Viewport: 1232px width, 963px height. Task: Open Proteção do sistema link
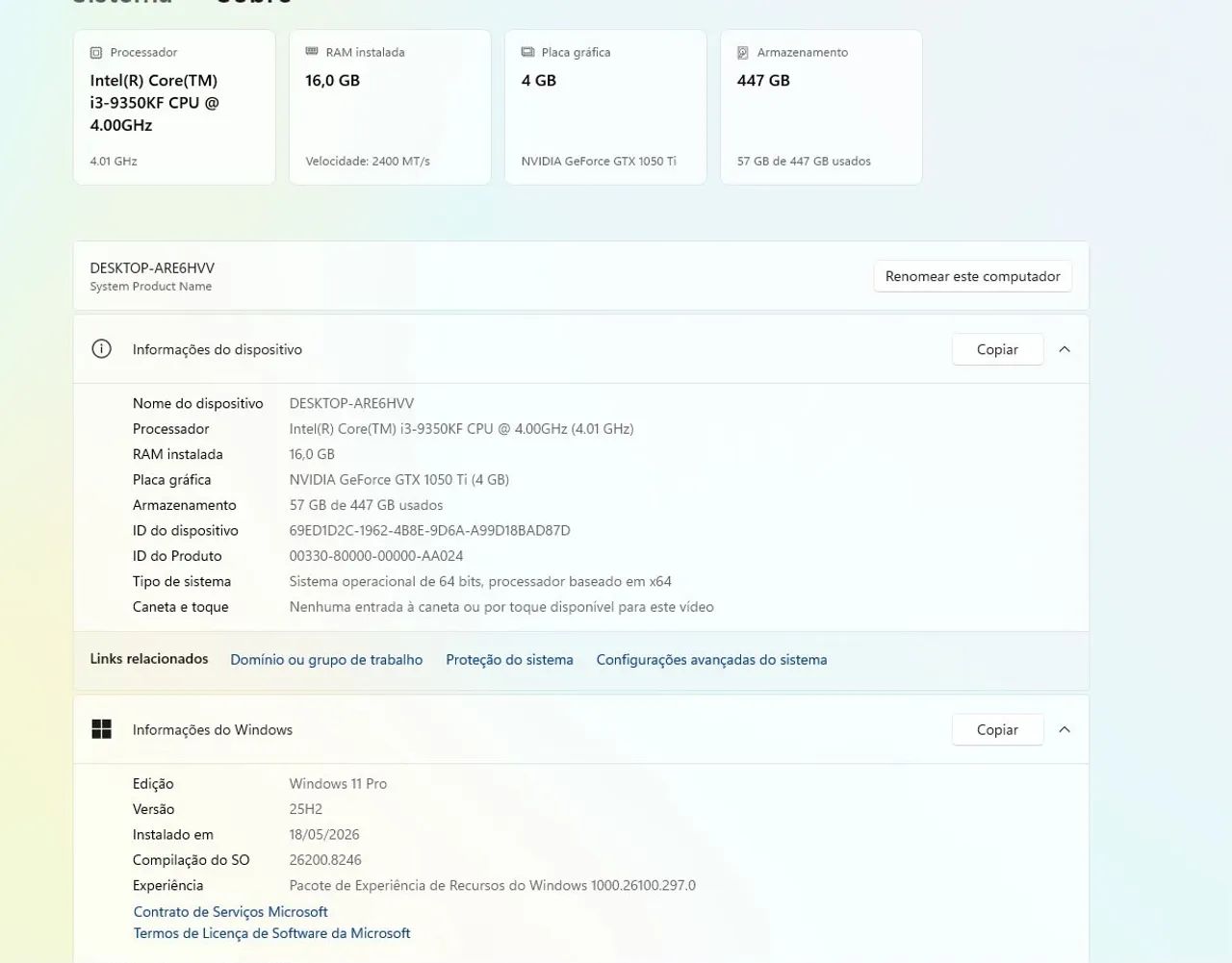click(509, 660)
